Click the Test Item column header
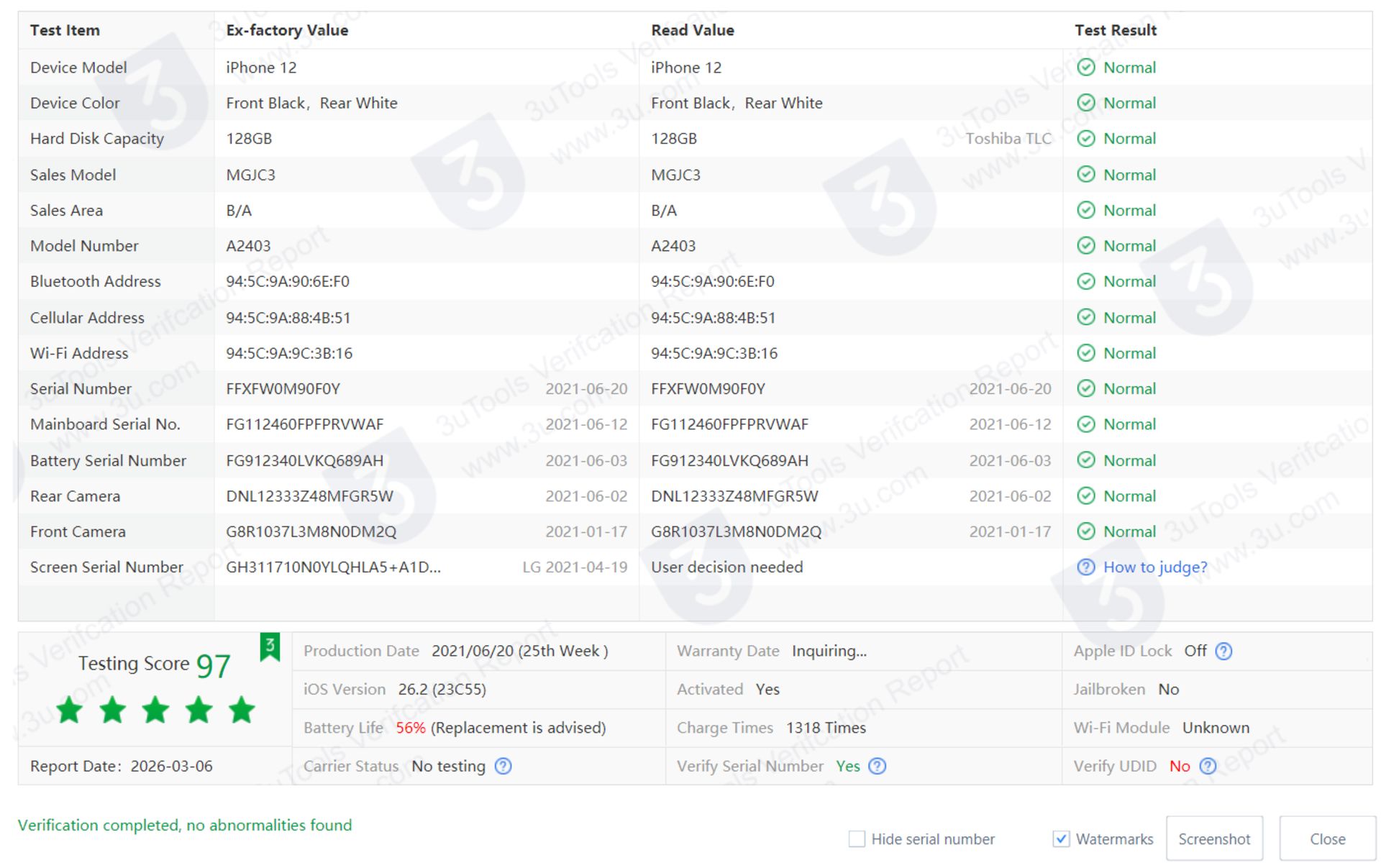1381x868 pixels. 65,30
